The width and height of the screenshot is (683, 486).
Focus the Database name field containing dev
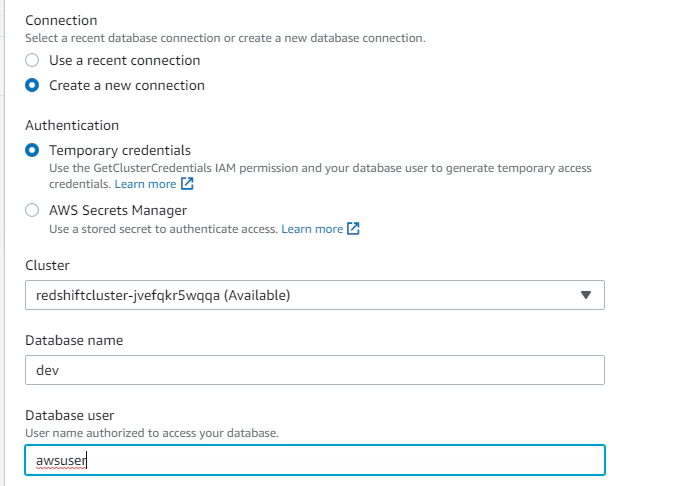coord(315,370)
